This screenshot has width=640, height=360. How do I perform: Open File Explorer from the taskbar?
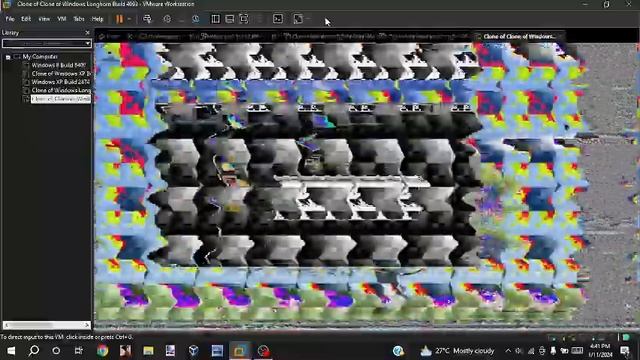[148, 351]
